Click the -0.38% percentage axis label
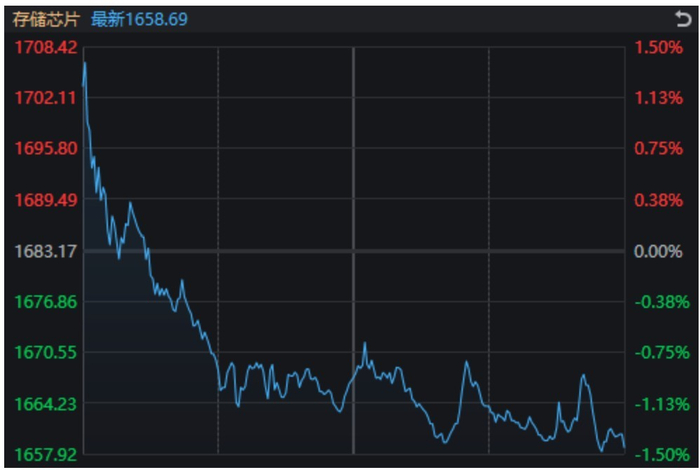Viewport: 700px width, 470px height. 662,302
